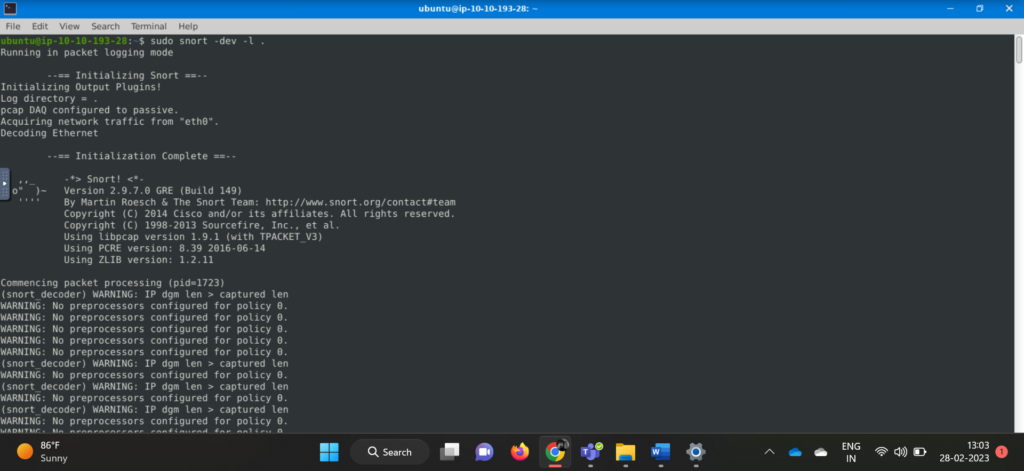Screen dimensions: 1024x471
Task: Open the Edit menu
Action: tap(40, 25)
